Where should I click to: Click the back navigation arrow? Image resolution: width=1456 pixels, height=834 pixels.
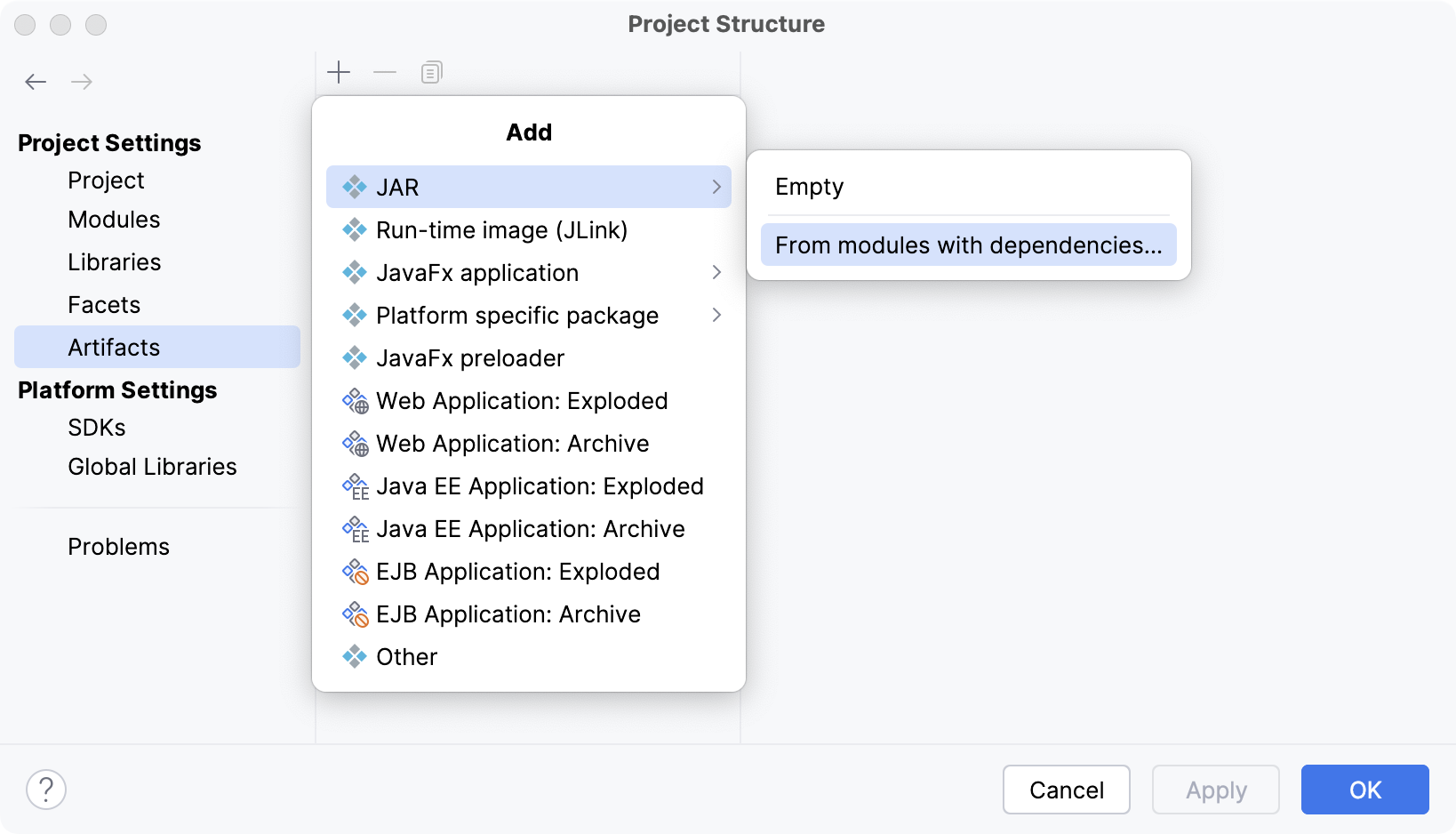tap(36, 81)
